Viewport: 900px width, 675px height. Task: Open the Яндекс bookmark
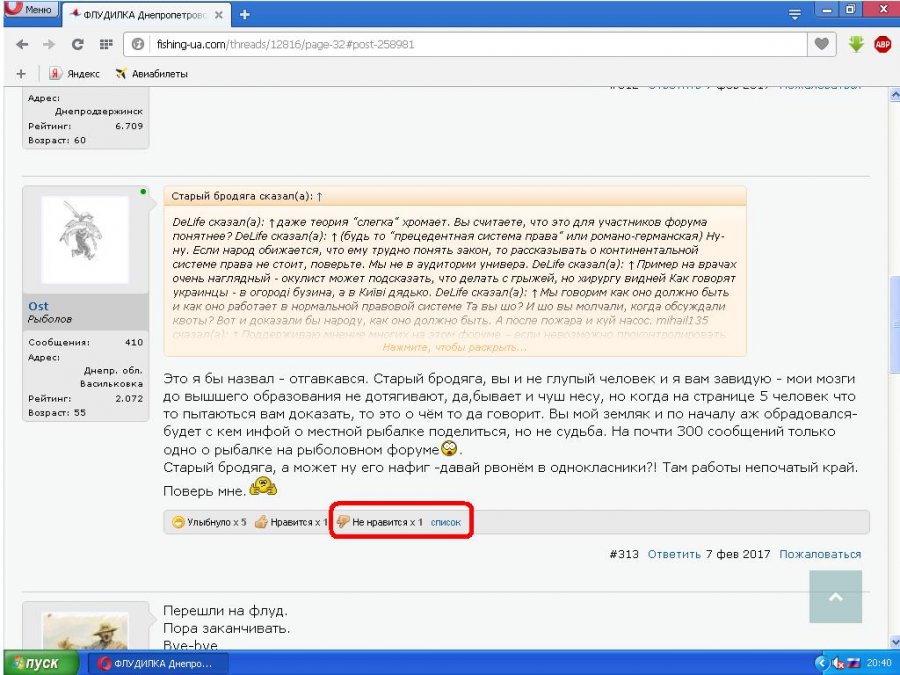[x=77, y=73]
